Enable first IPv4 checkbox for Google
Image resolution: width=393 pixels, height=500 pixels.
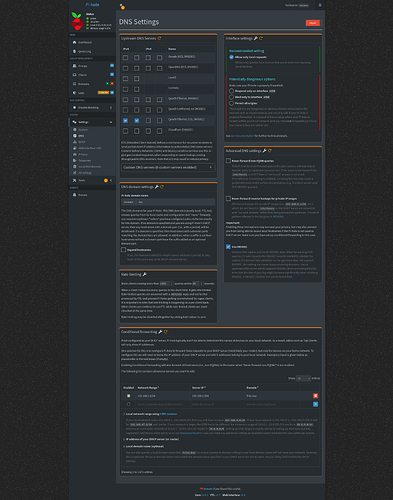[x=125, y=58]
